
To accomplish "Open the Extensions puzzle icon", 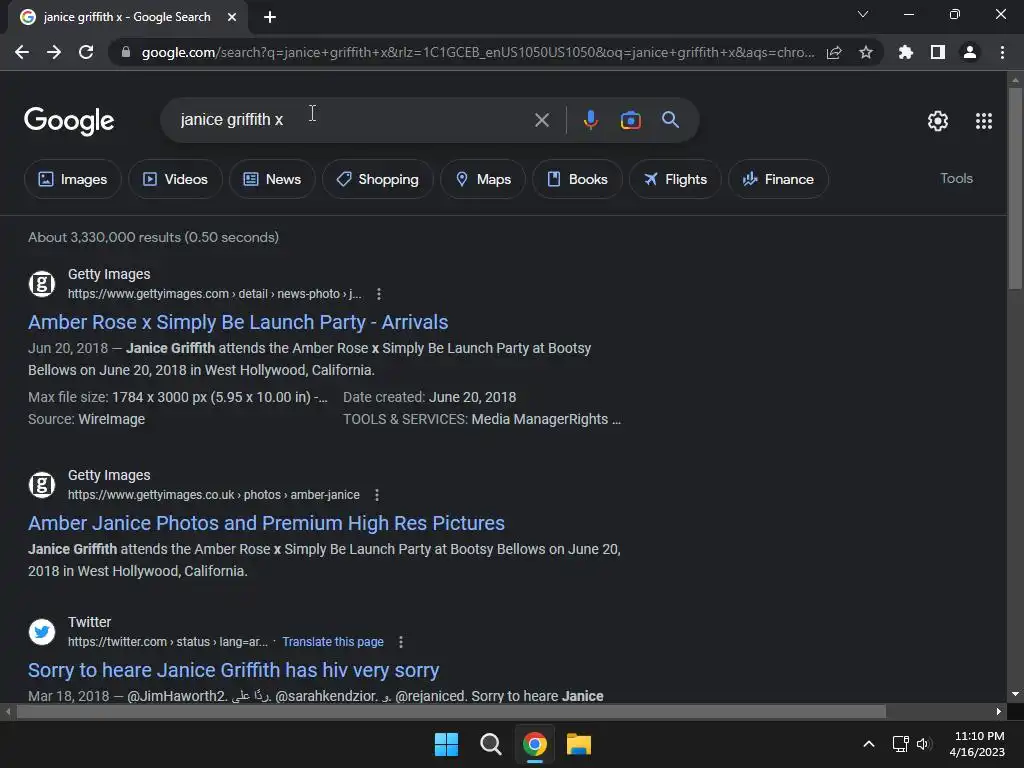I will (x=906, y=52).
